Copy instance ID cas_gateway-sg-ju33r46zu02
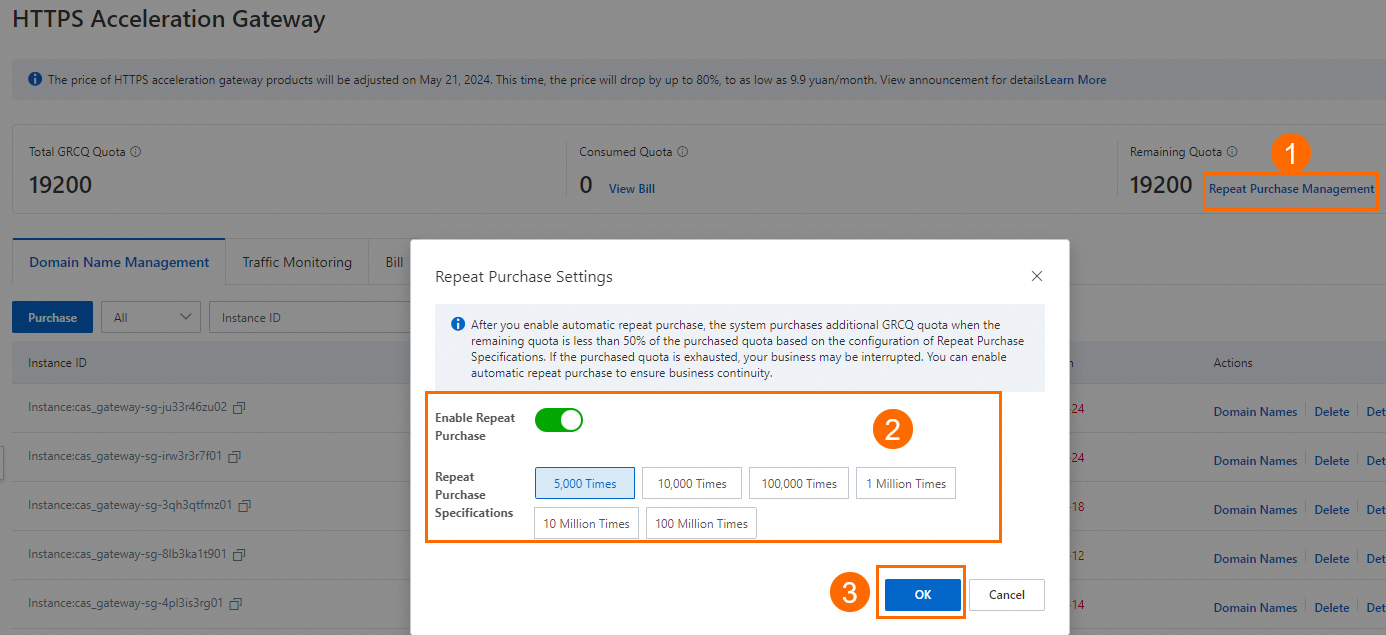Image resolution: width=1386 pixels, height=635 pixels. point(239,408)
